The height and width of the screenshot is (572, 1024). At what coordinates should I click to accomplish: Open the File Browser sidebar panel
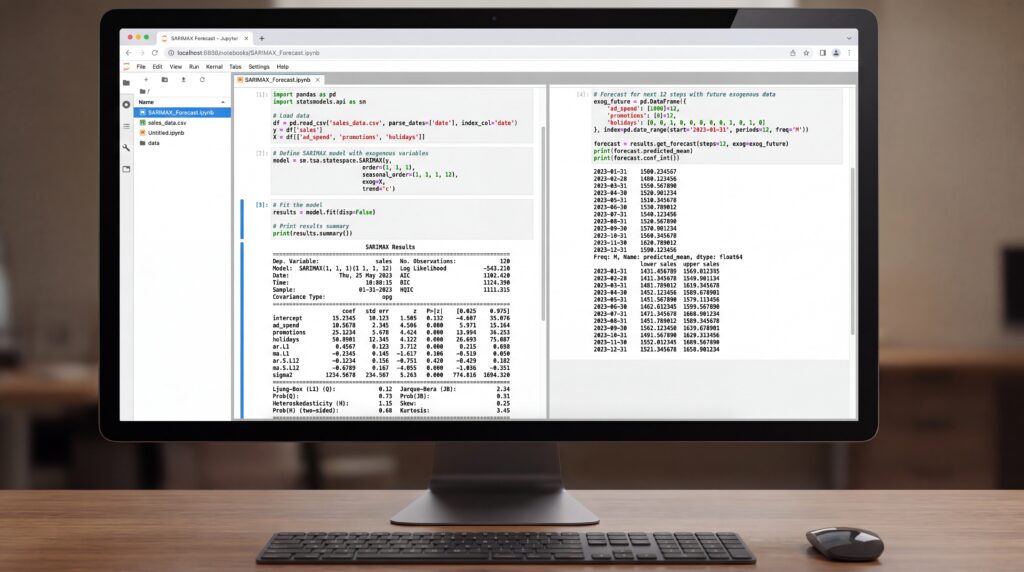pos(126,83)
